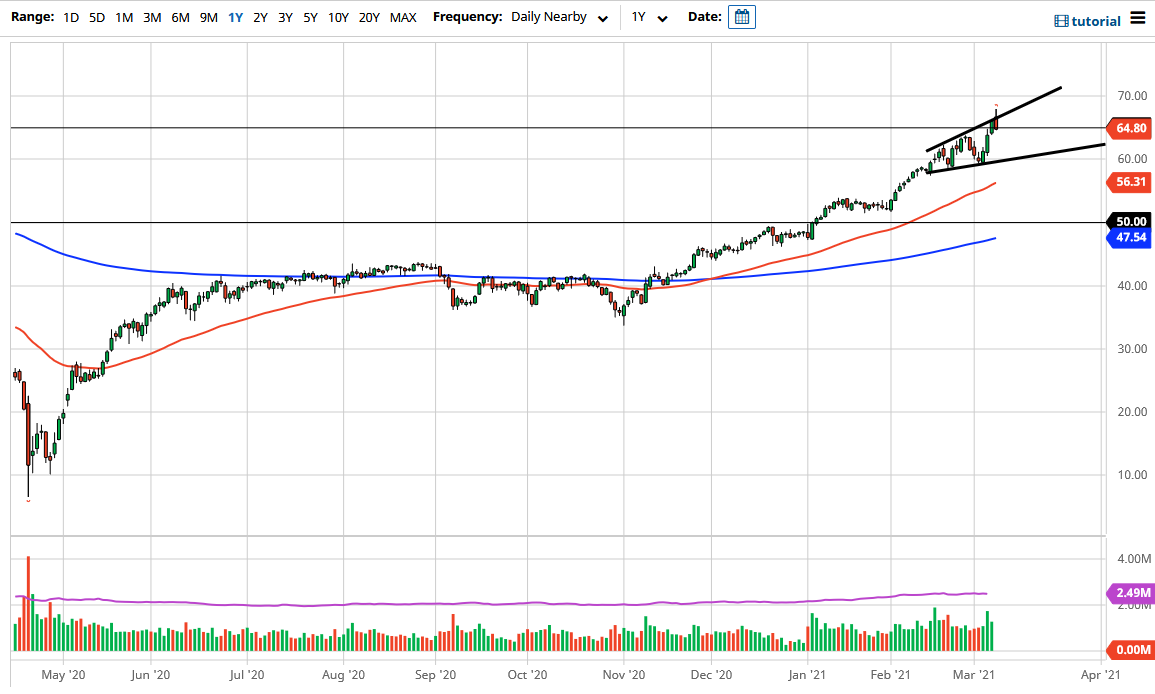Open the Date picker calendar icon

point(741,16)
